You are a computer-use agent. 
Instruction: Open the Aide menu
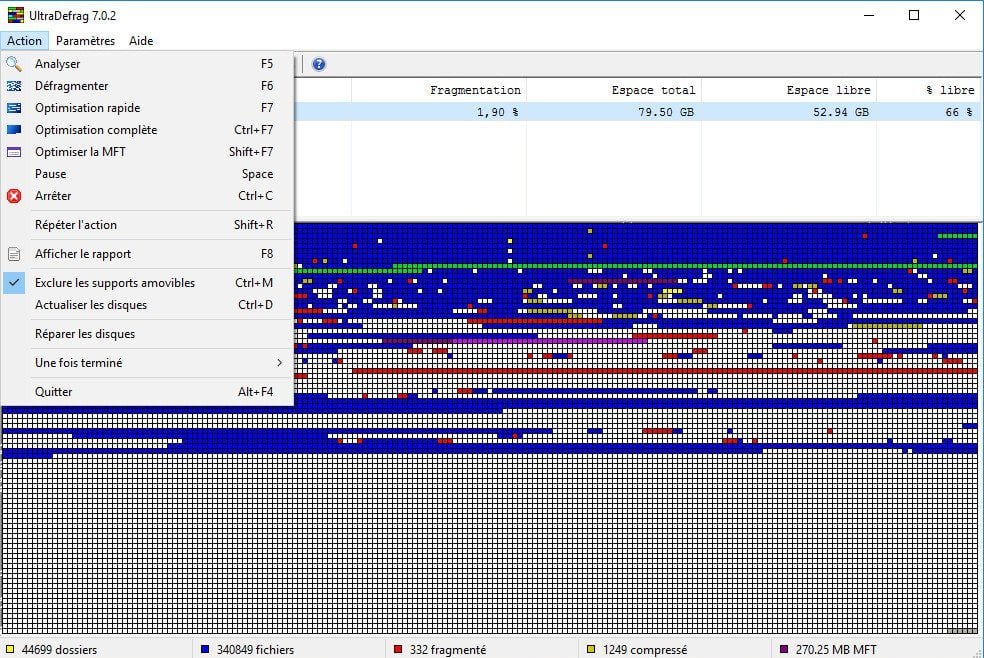[x=141, y=41]
